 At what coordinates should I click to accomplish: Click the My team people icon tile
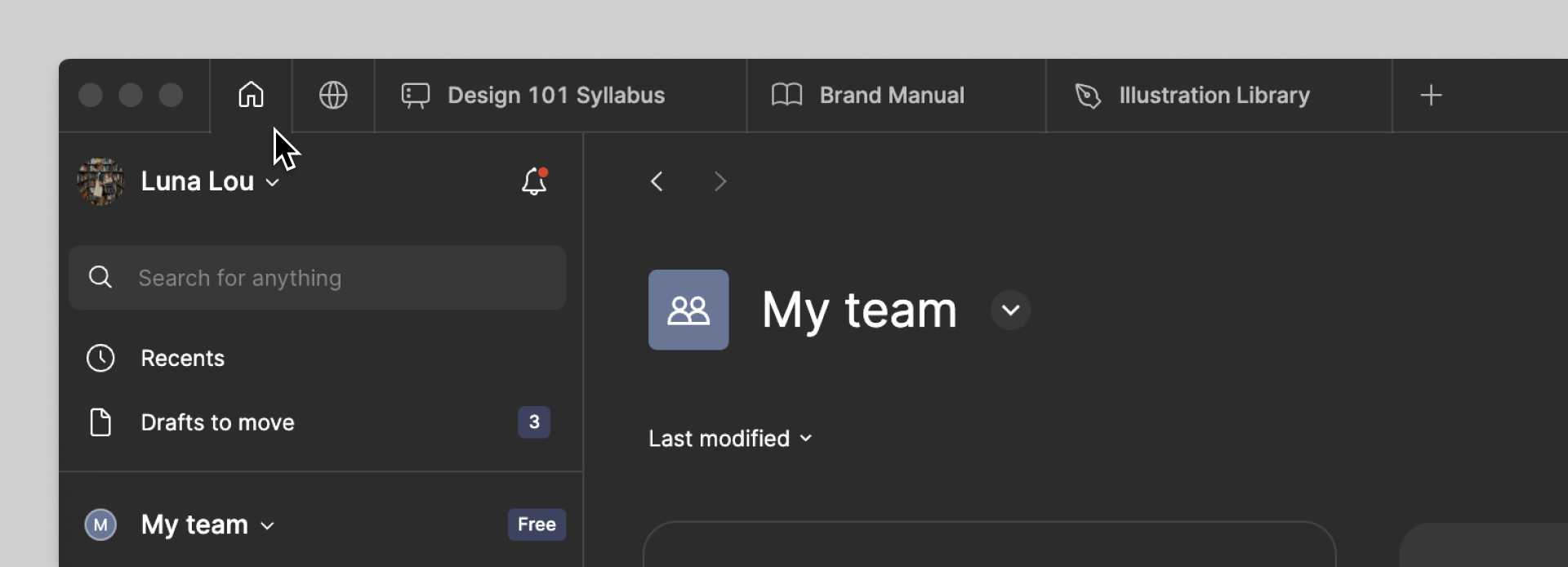tap(688, 310)
